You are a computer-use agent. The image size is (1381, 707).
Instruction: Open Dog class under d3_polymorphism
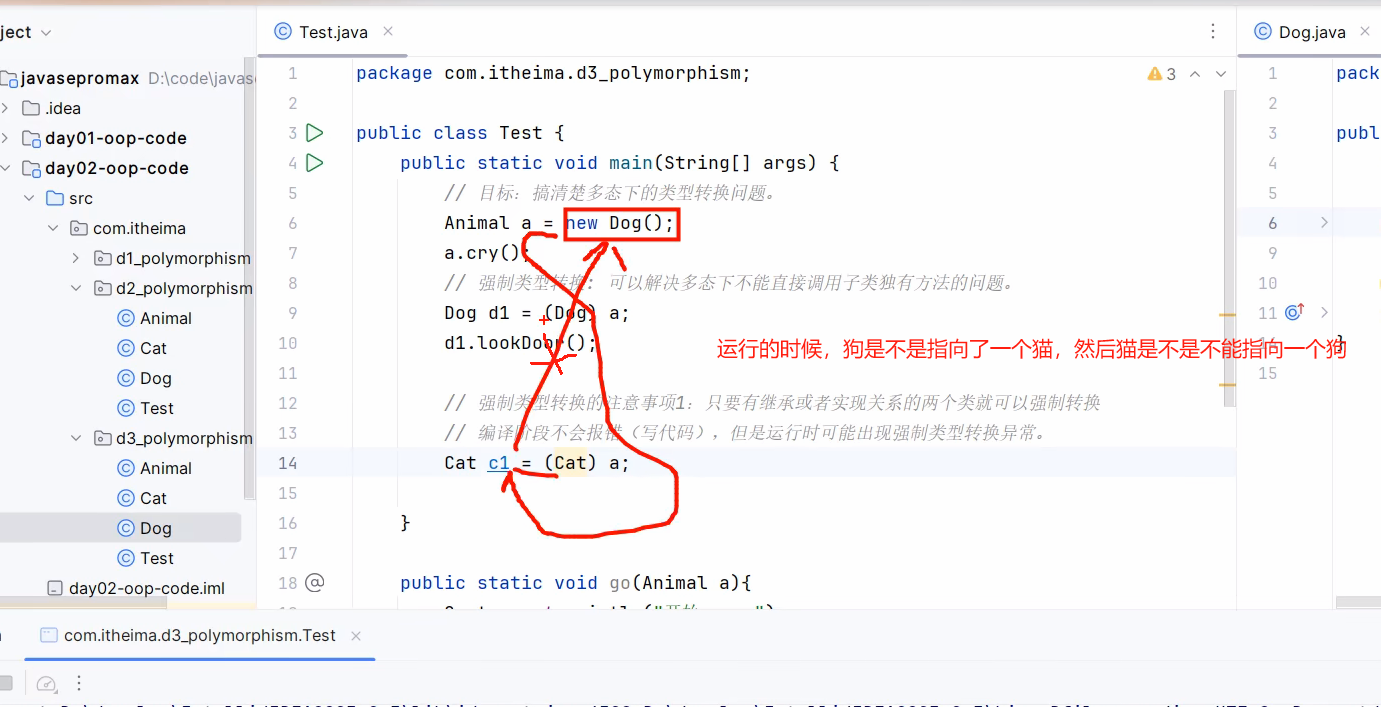pyautogui.click(x=145, y=528)
